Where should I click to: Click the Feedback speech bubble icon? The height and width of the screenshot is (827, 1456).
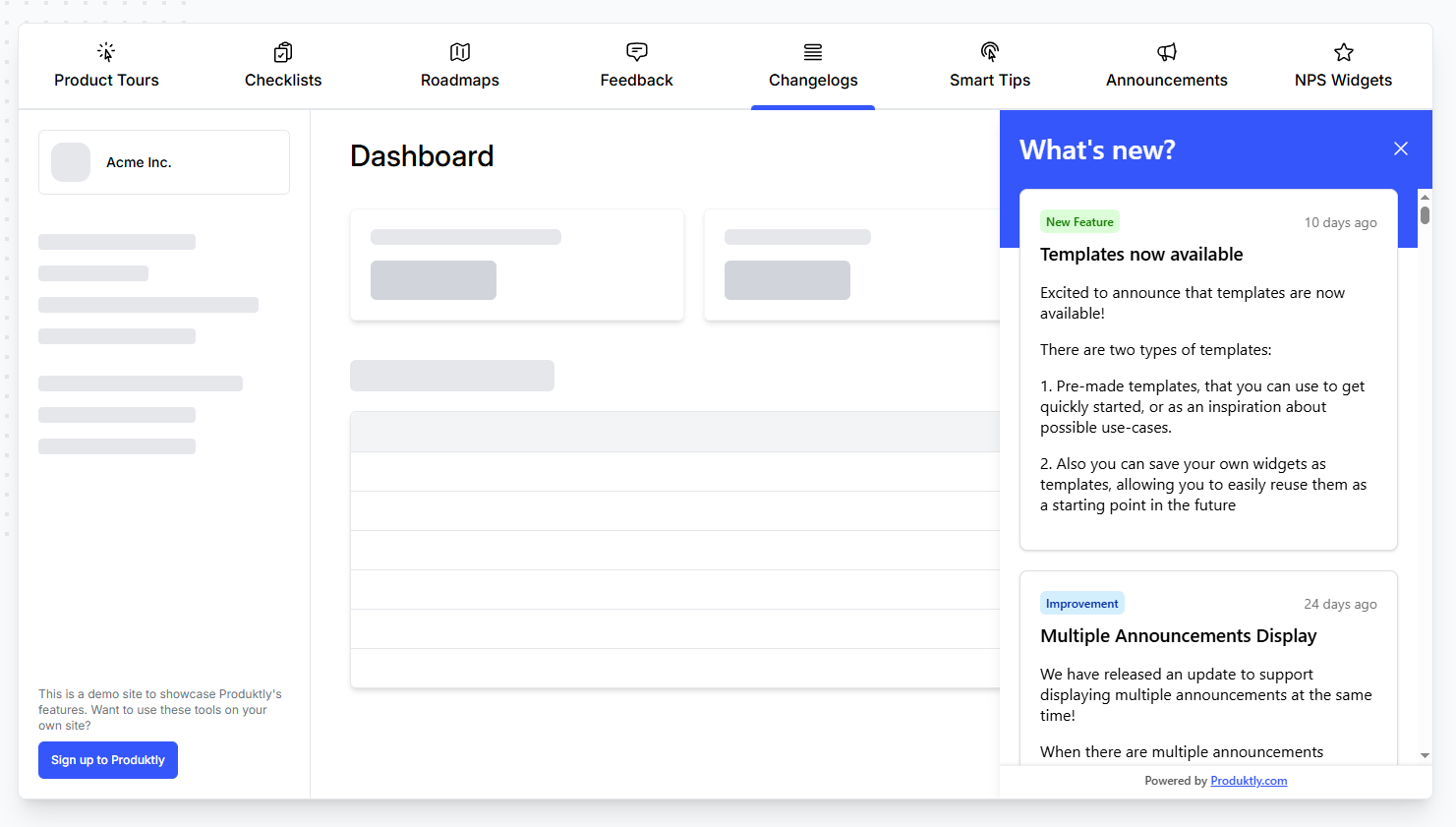click(636, 51)
